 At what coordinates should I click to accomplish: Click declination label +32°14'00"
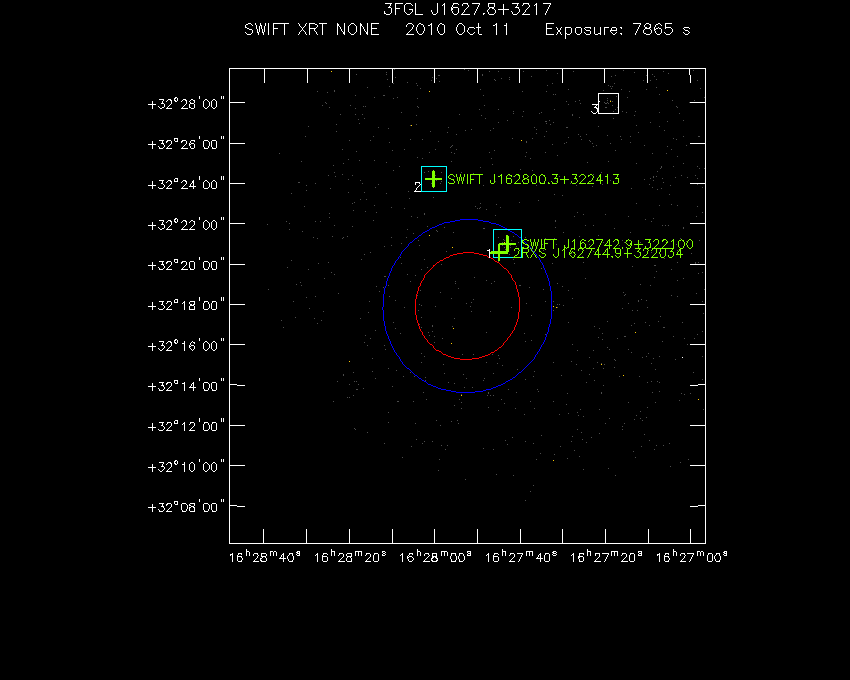point(186,386)
